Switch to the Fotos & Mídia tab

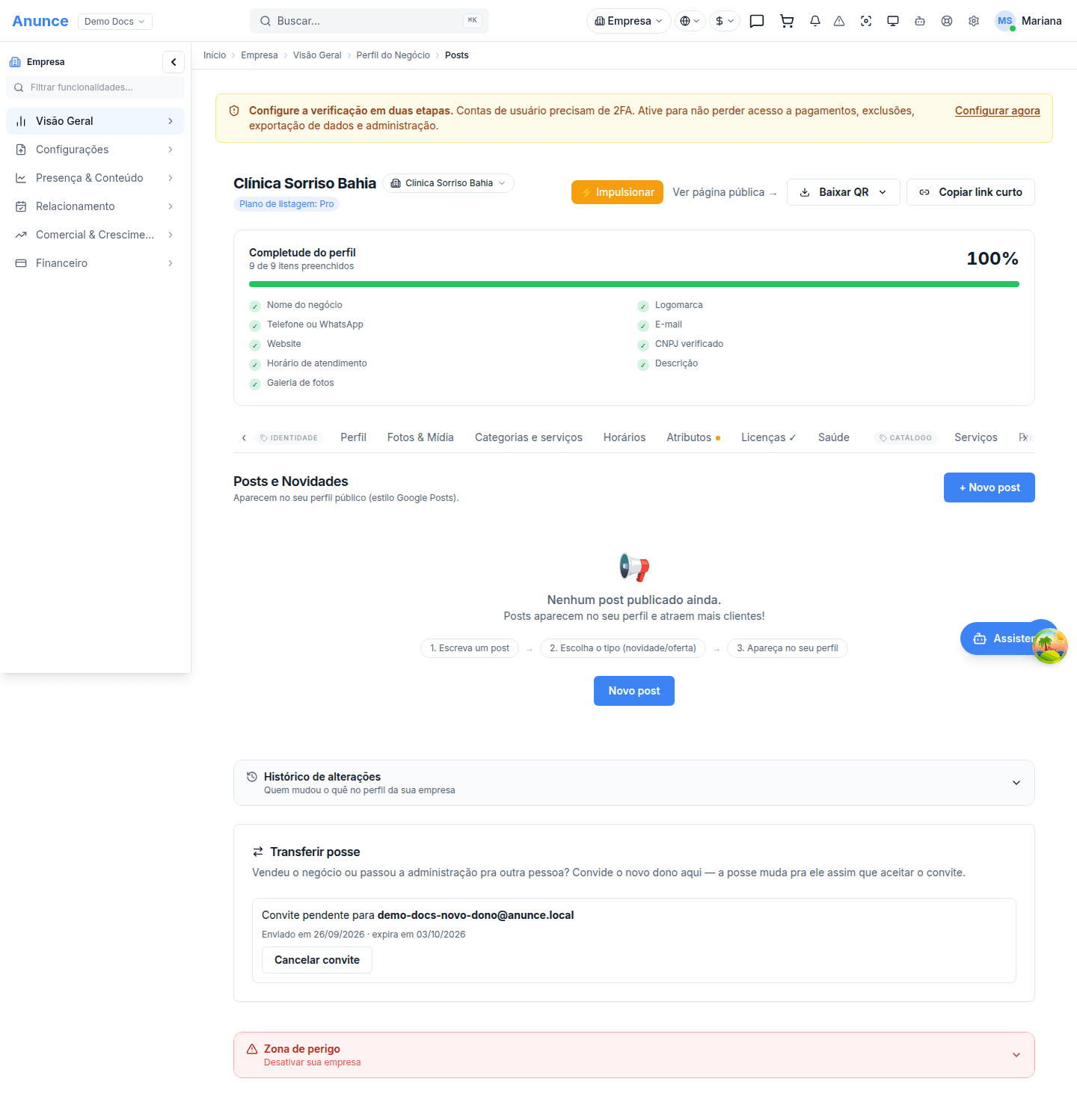pos(420,437)
